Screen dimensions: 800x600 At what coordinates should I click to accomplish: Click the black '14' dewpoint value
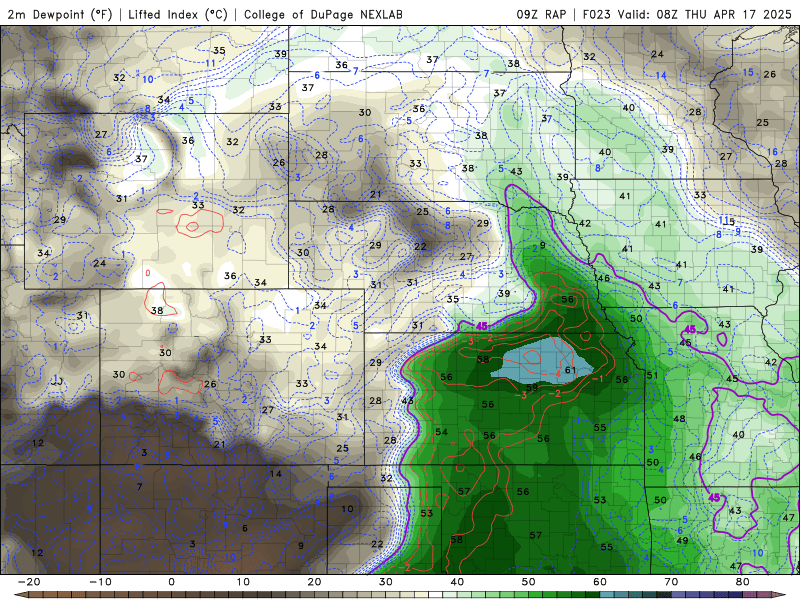click(x=276, y=473)
